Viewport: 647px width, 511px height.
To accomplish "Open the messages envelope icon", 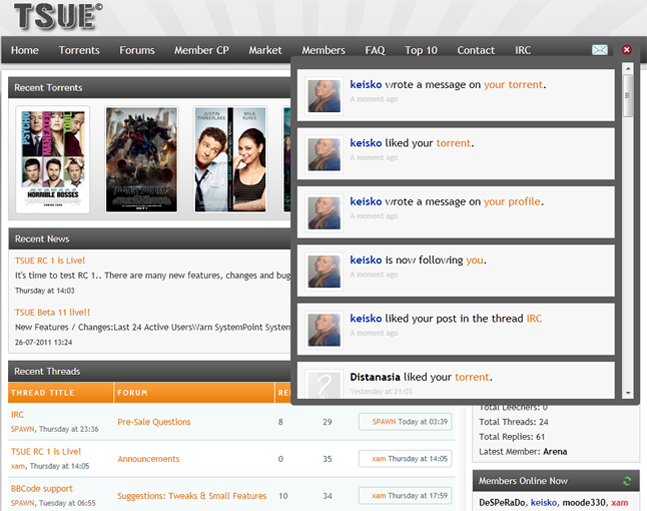I will coord(600,50).
